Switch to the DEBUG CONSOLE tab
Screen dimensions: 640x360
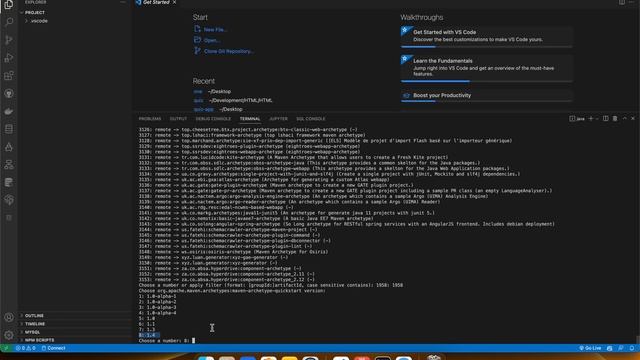point(213,119)
